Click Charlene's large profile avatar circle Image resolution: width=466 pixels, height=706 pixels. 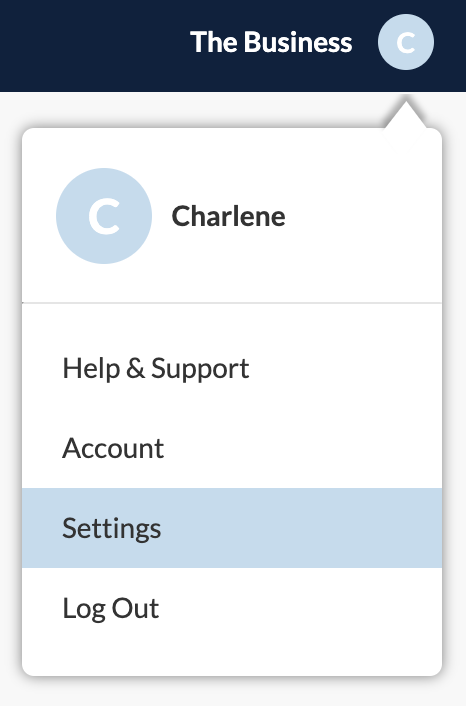click(104, 216)
